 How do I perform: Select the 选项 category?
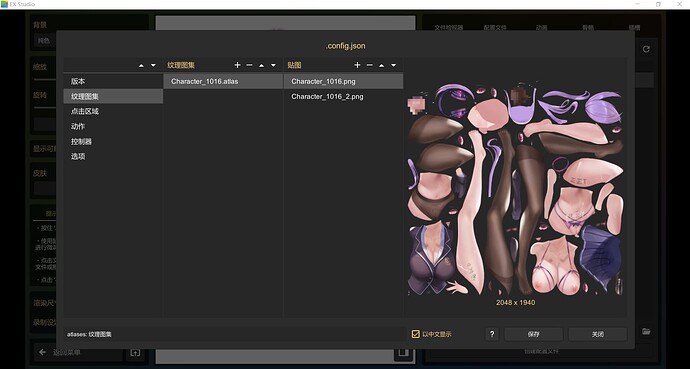(113, 157)
